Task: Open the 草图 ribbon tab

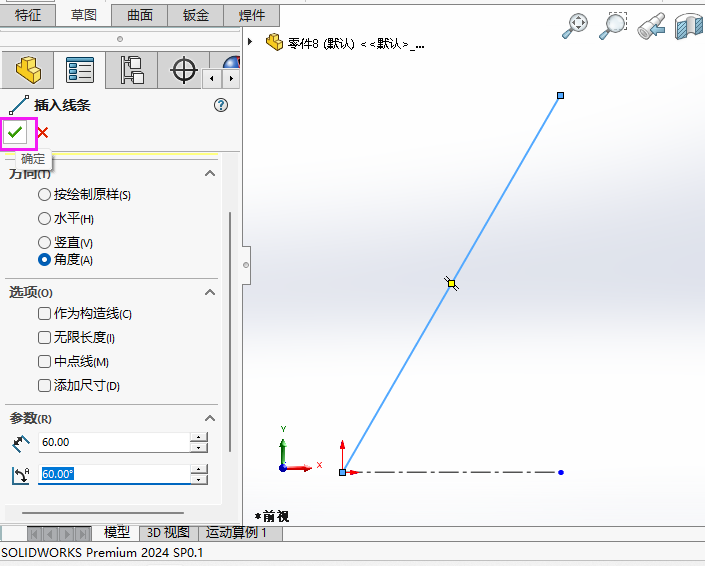Action: point(84,15)
